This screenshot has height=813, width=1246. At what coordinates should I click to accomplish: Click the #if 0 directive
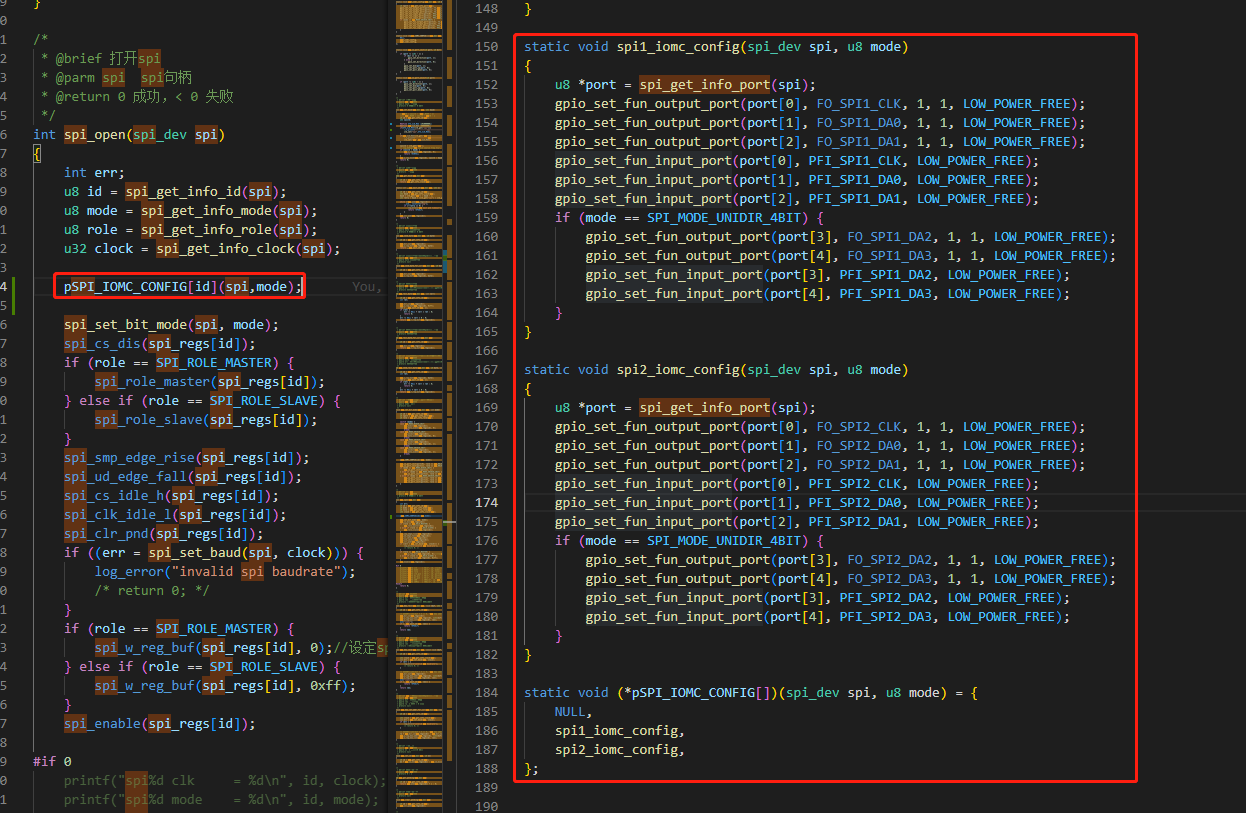tap(52, 761)
